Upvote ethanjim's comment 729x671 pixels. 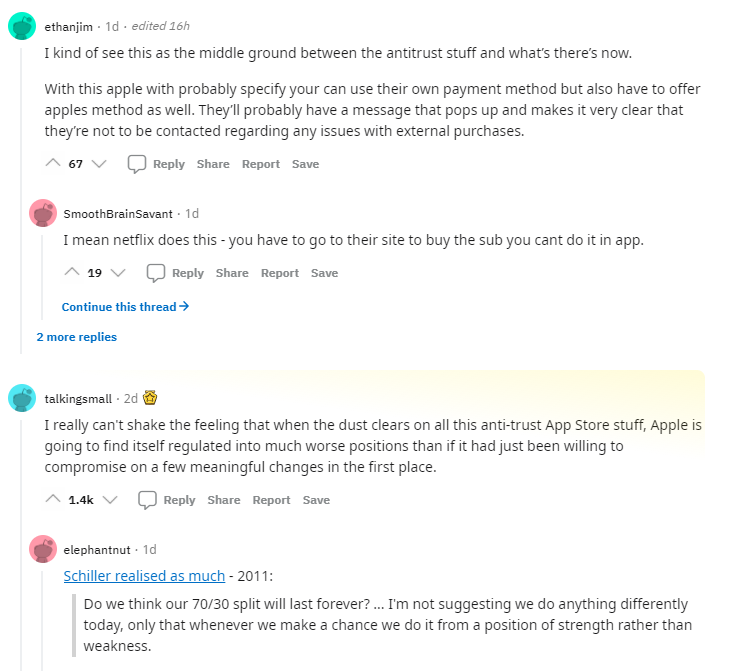(x=53, y=163)
